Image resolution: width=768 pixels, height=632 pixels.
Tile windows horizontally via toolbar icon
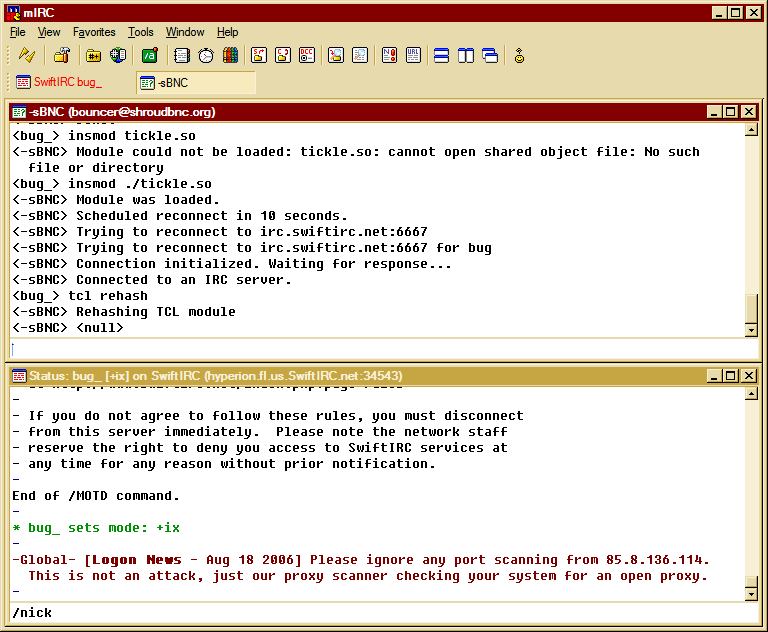pos(441,55)
